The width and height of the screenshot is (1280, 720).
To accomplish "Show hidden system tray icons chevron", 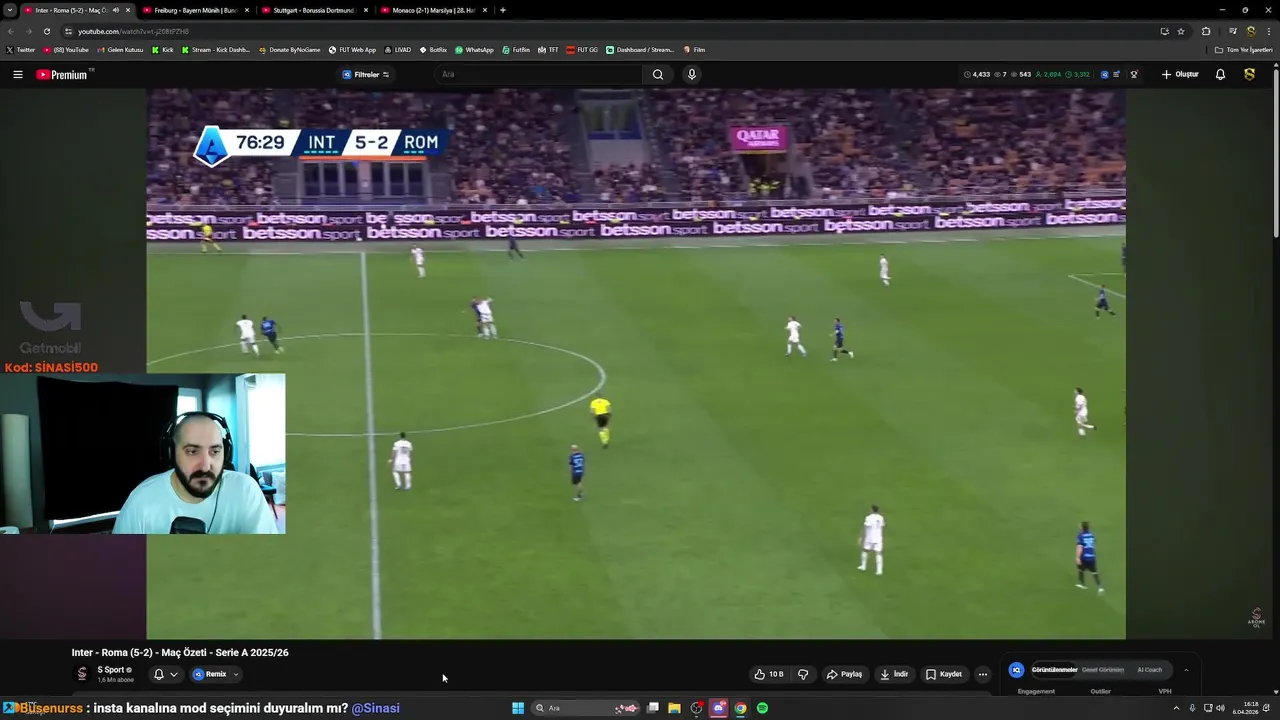I will click(1176, 708).
